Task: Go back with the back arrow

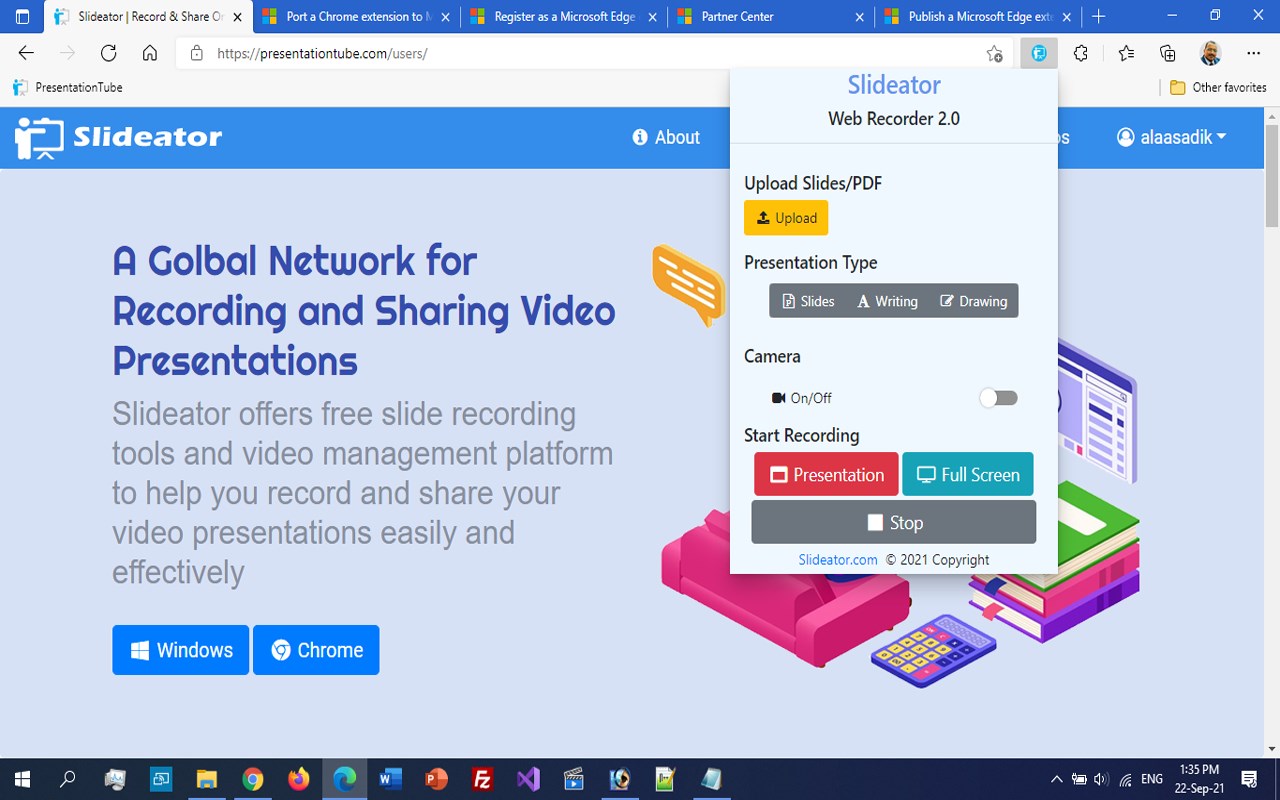Action: point(27,54)
